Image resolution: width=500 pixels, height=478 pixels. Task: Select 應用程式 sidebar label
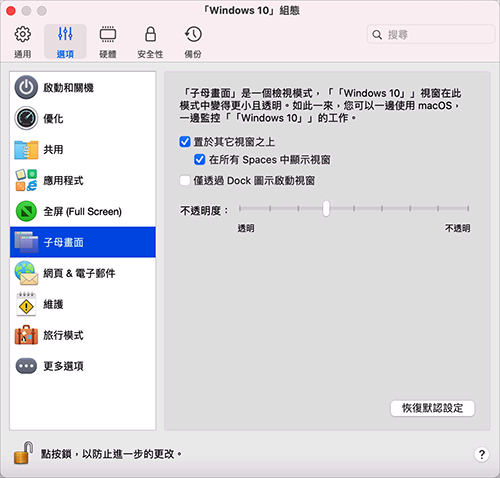click(63, 180)
